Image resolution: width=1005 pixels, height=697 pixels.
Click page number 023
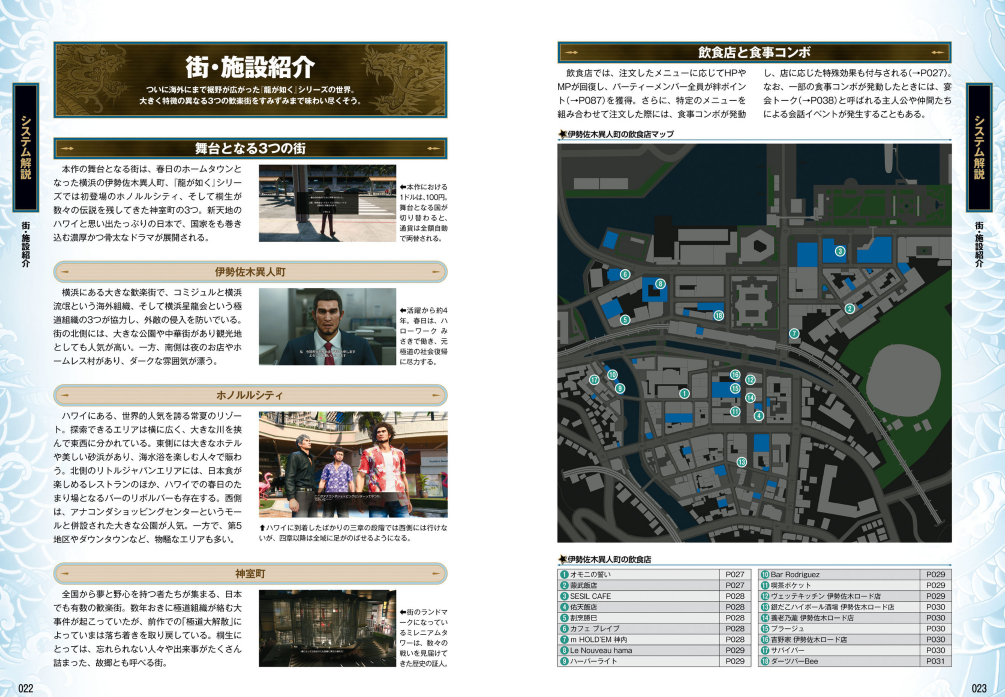pos(979,688)
